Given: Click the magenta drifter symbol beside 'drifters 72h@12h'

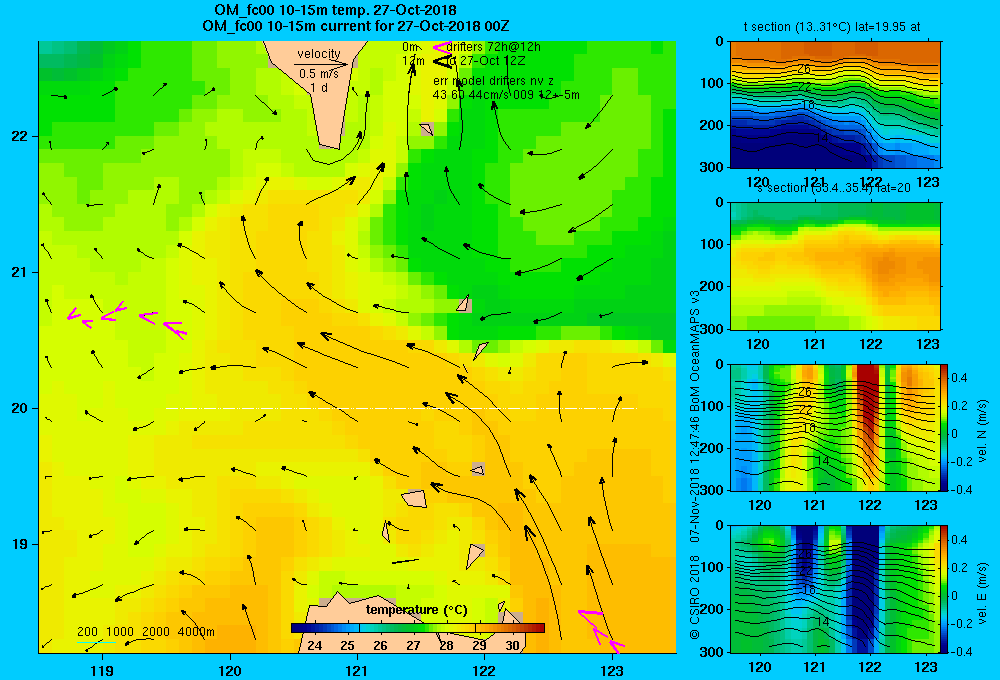Looking at the screenshot, I should tap(442, 47).
